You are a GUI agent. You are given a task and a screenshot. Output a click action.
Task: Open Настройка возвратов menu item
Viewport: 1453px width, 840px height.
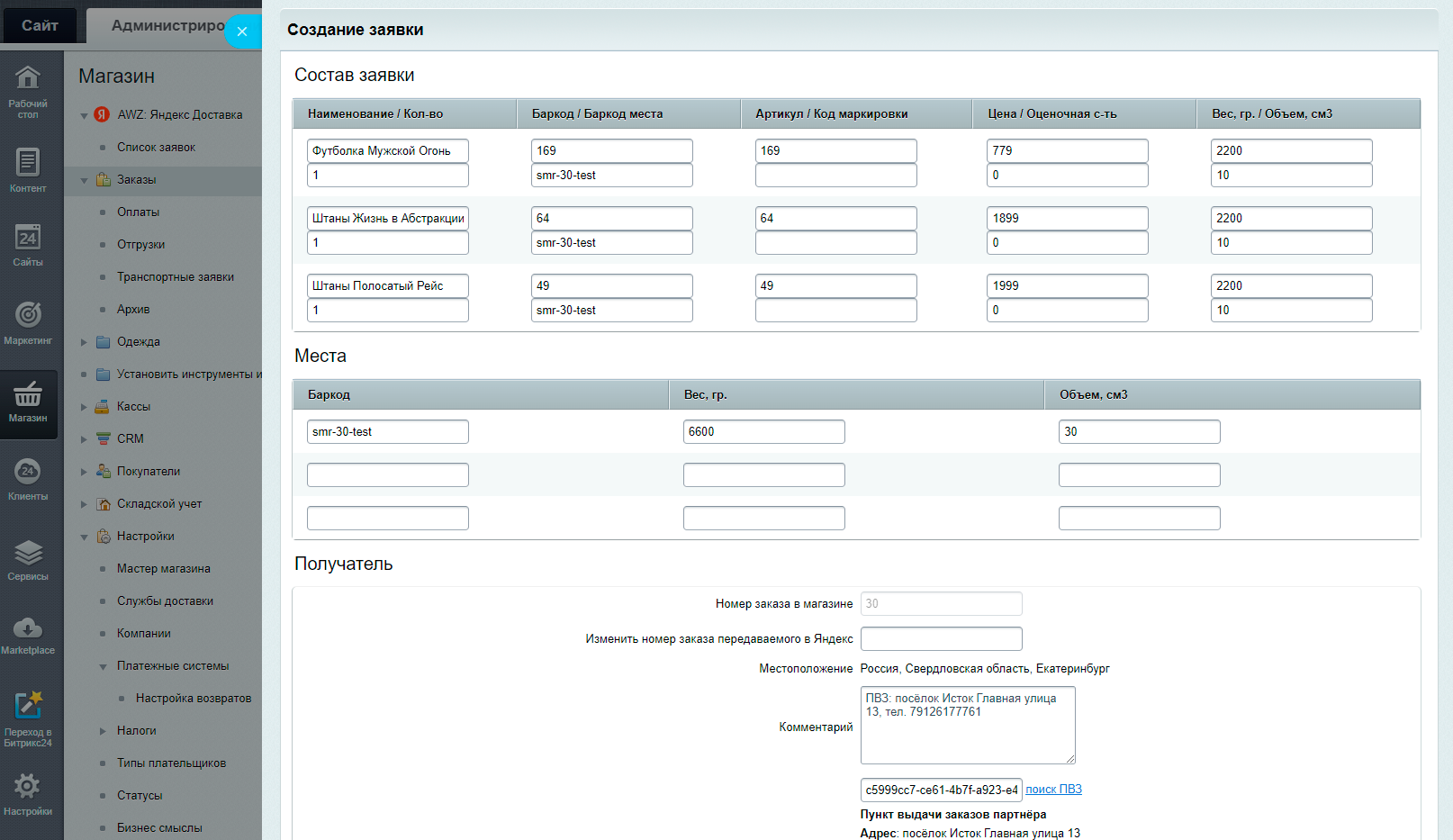[194, 698]
